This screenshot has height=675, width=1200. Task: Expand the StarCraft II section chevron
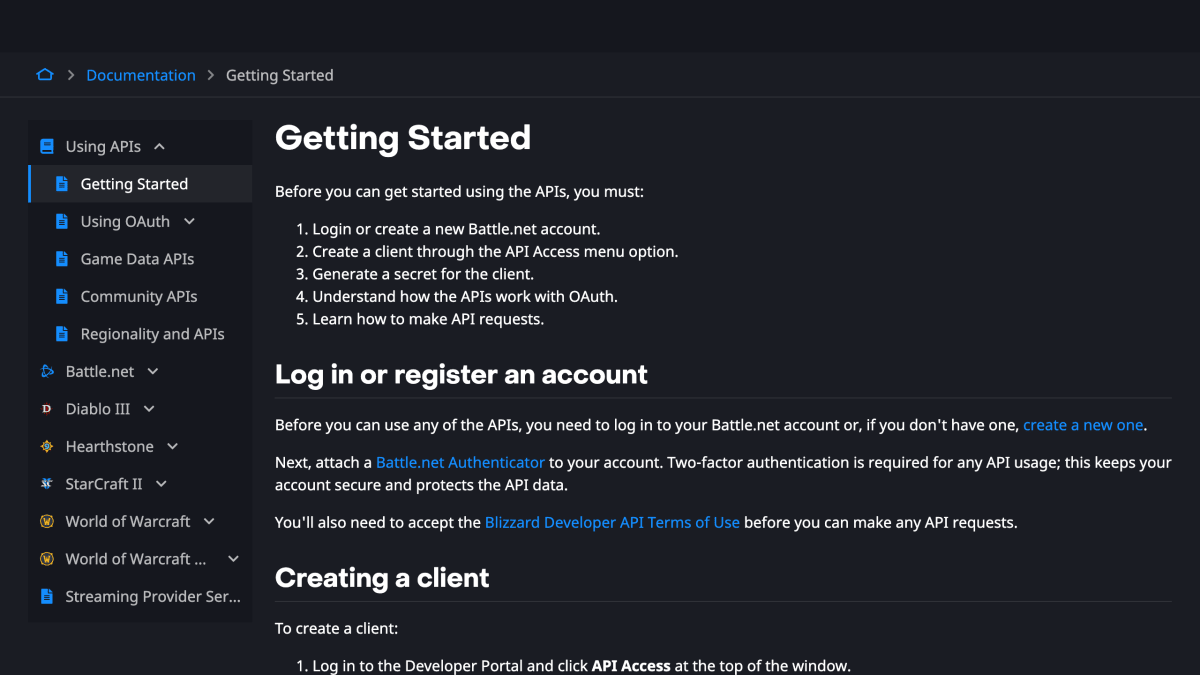pos(161,484)
